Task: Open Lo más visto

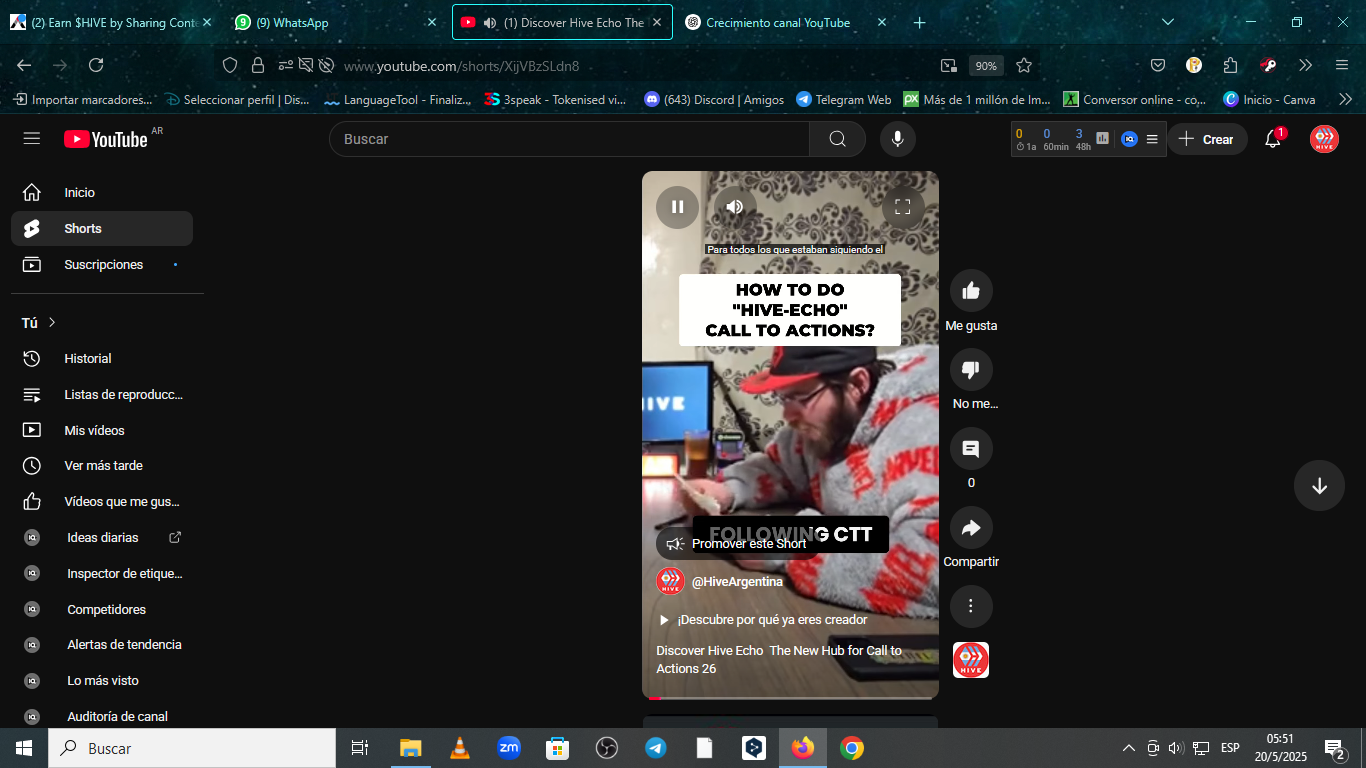Action: pyautogui.click(x=102, y=681)
